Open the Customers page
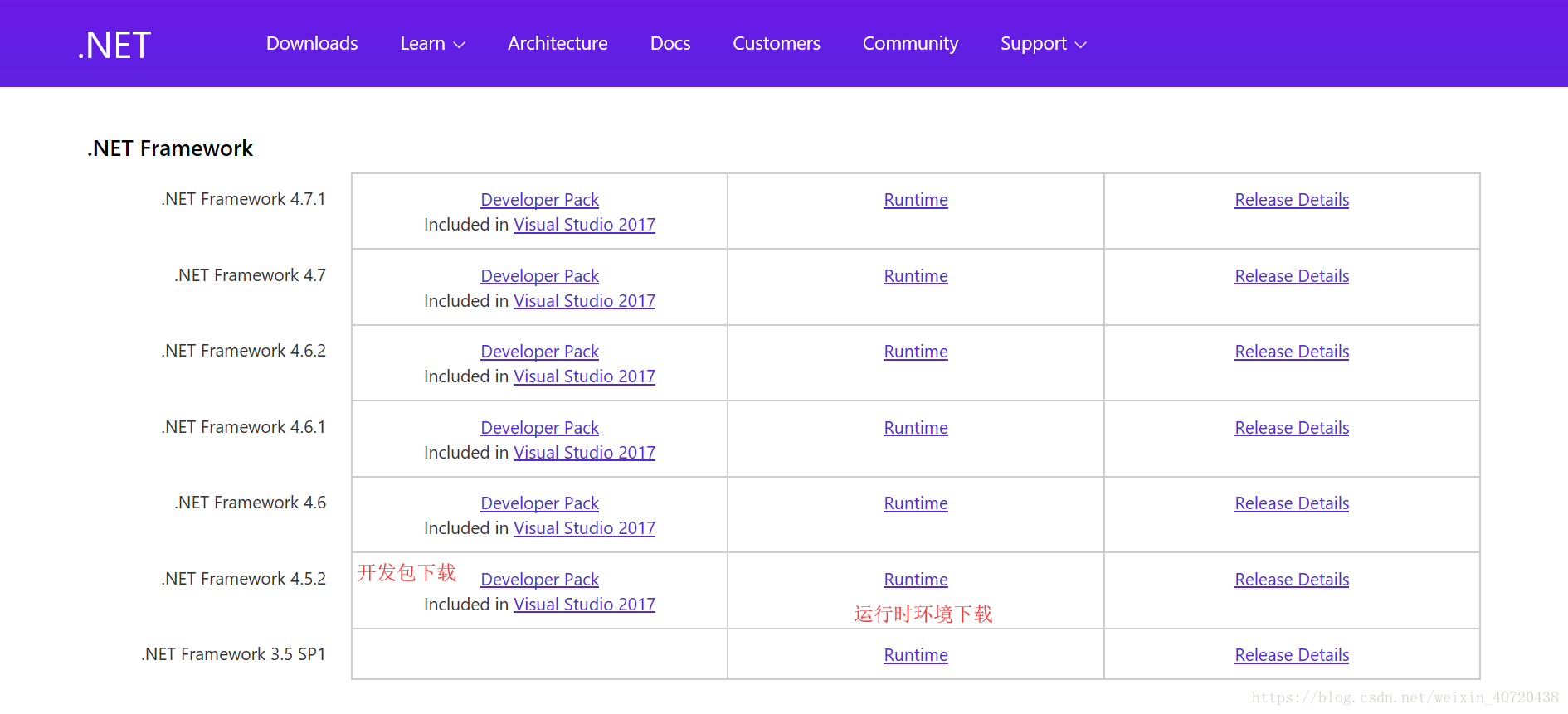The image size is (1568, 714). click(777, 43)
